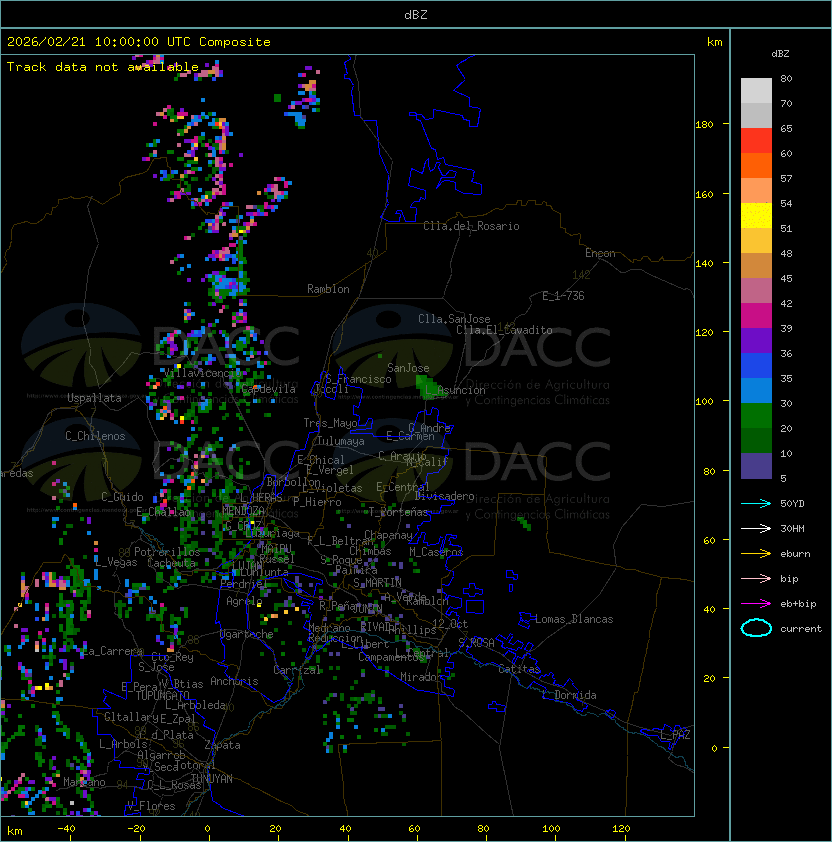Image resolution: width=832 pixels, height=842 pixels.
Task: Select the dark orange 57-60 dBZ swatch
Action: (756, 165)
